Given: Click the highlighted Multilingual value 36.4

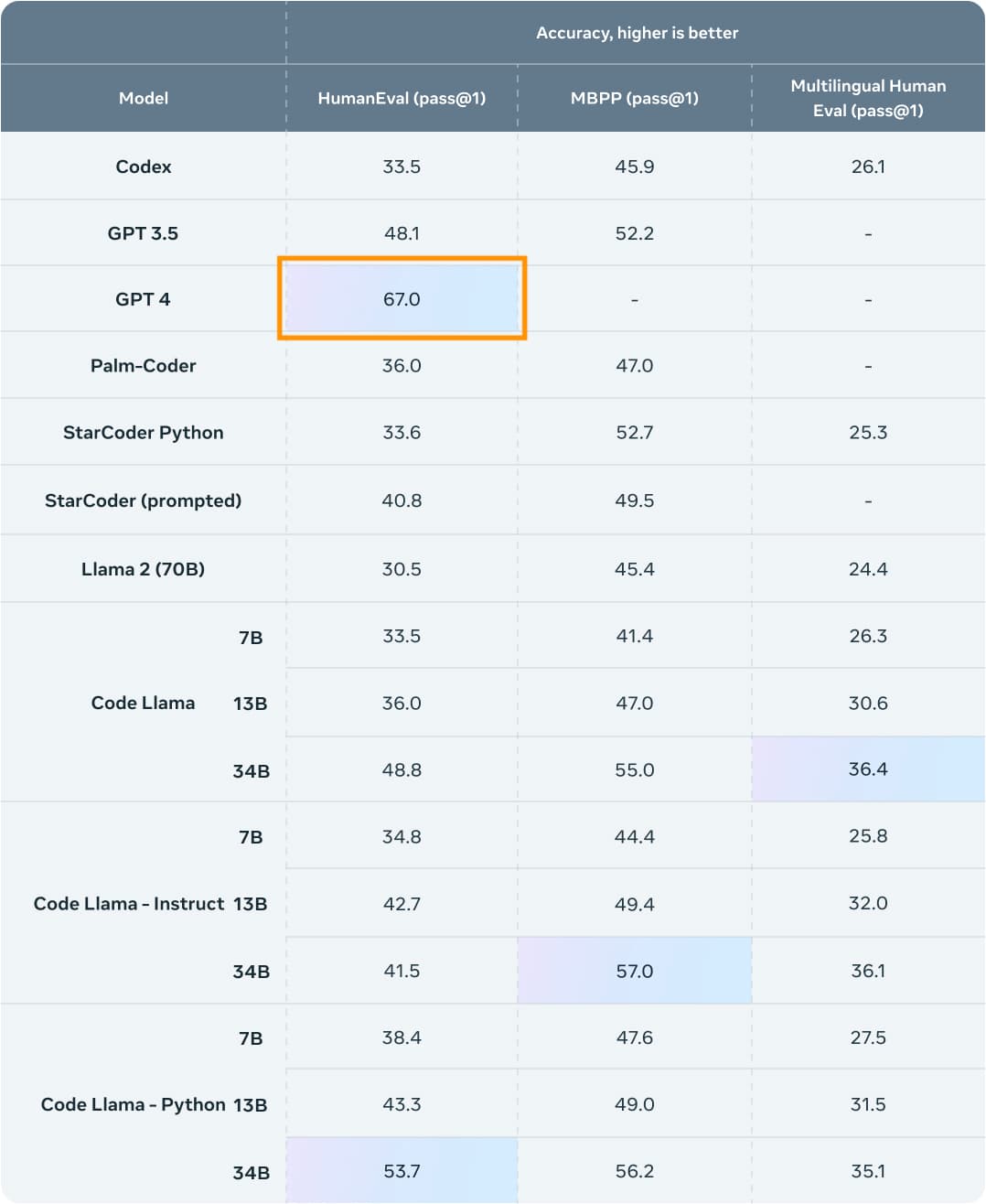Looking at the screenshot, I should click(868, 769).
